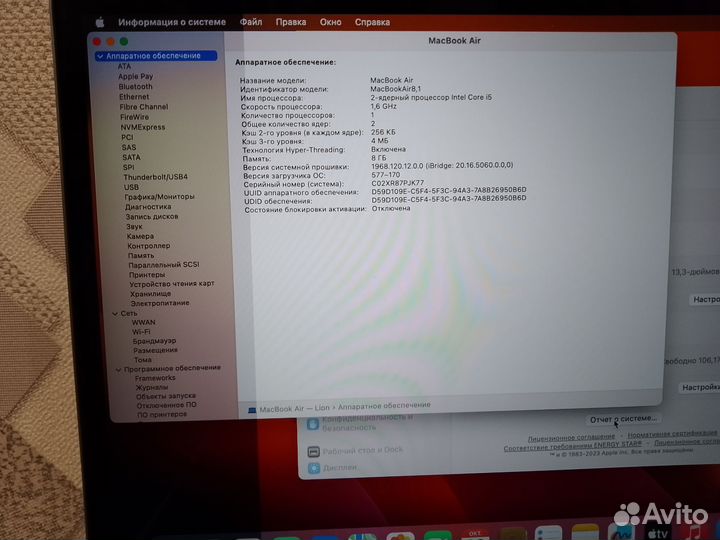Select WWAN under Сеть
Screen dimensions: 720x540
coord(143,322)
